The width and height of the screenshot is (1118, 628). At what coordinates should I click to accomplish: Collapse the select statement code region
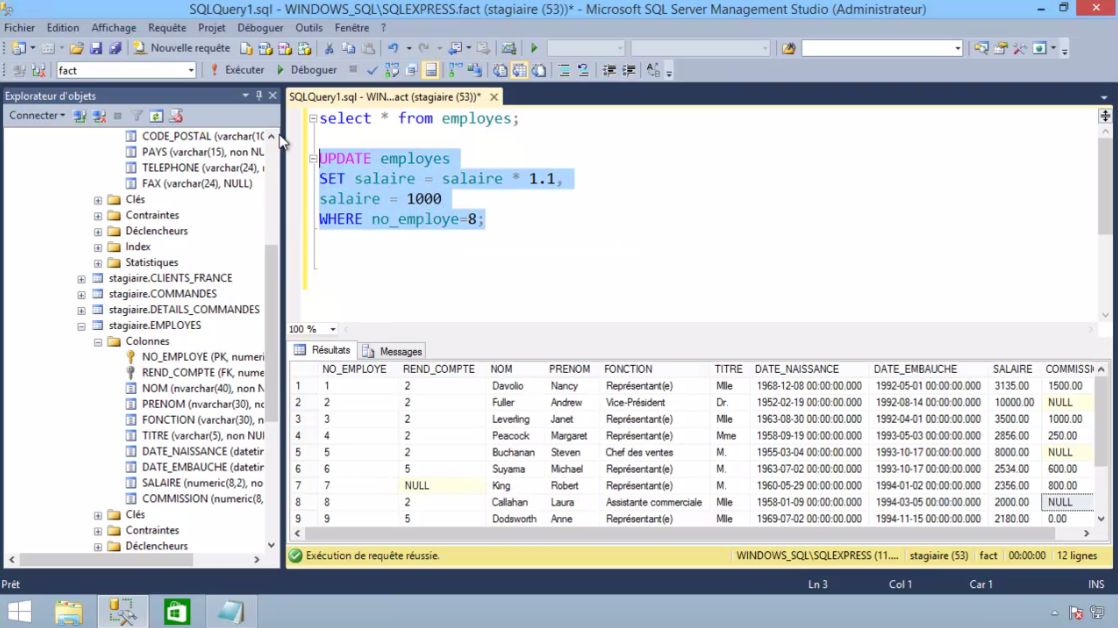tap(313, 117)
